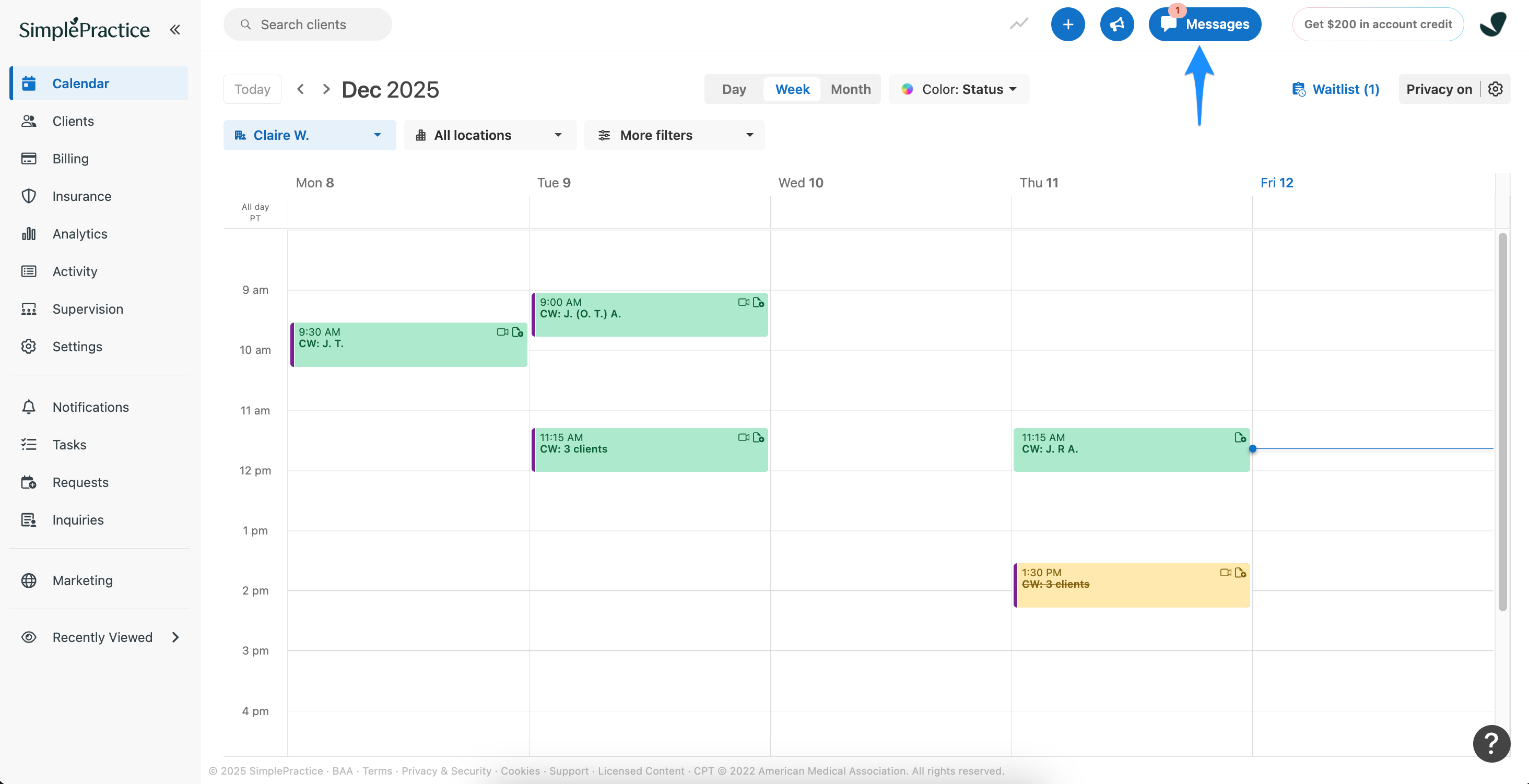This screenshot has width=1529, height=784.
Task: Open Billing in the sidebar
Action: point(99,159)
